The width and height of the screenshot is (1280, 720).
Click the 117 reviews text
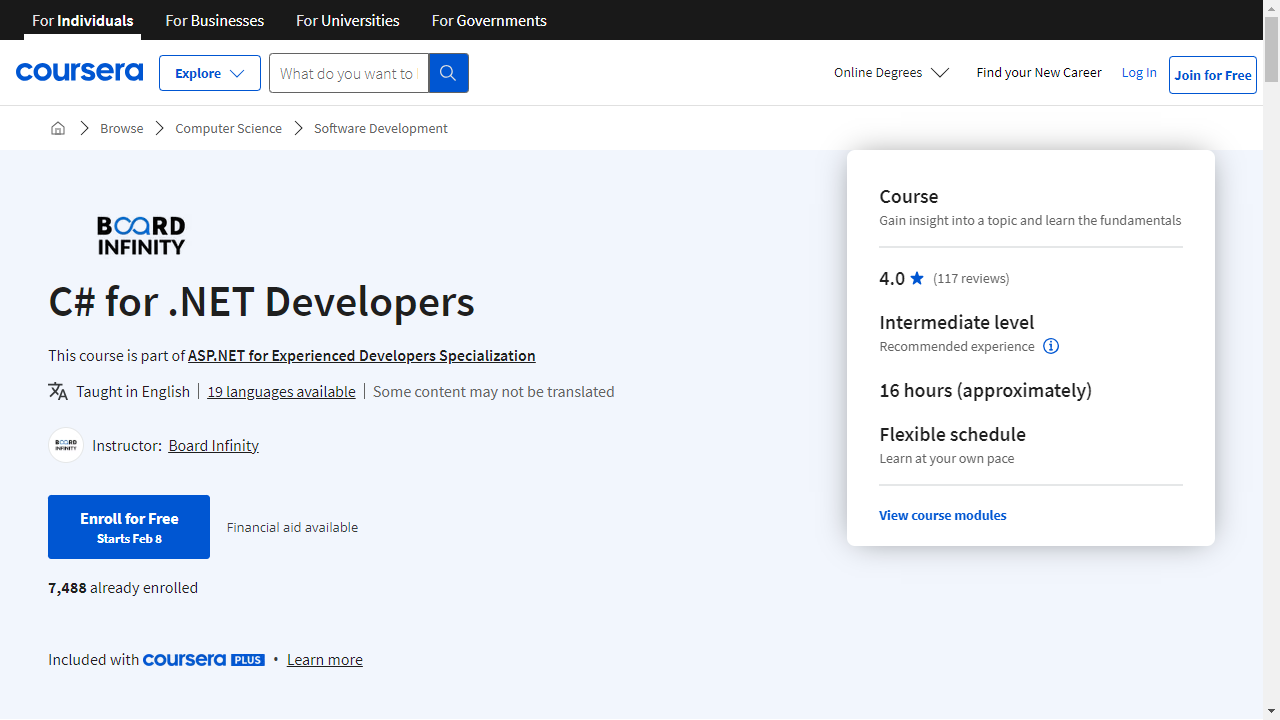[971, 278]
